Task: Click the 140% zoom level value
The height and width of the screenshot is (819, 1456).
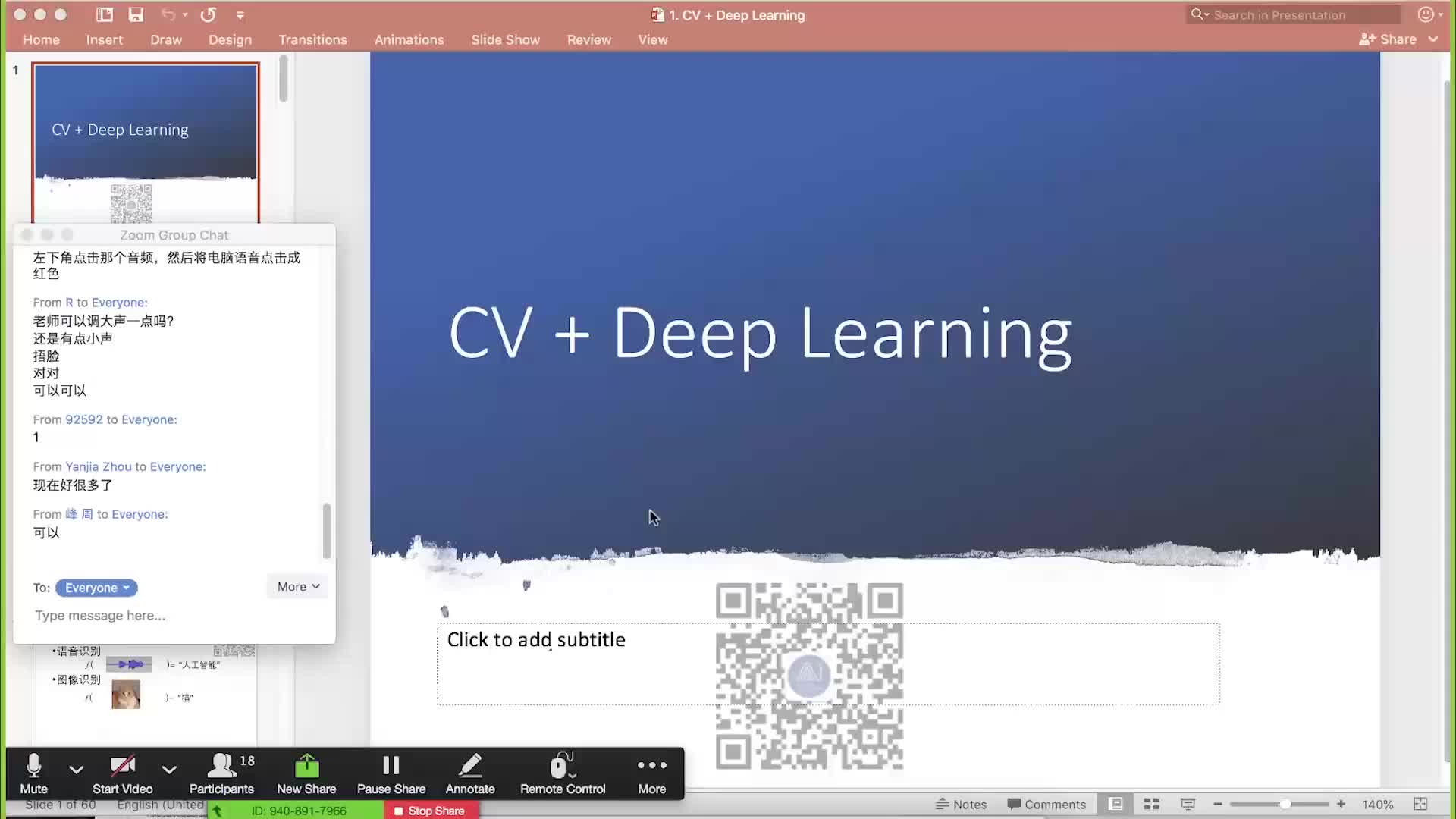Action: [1378, 805]
